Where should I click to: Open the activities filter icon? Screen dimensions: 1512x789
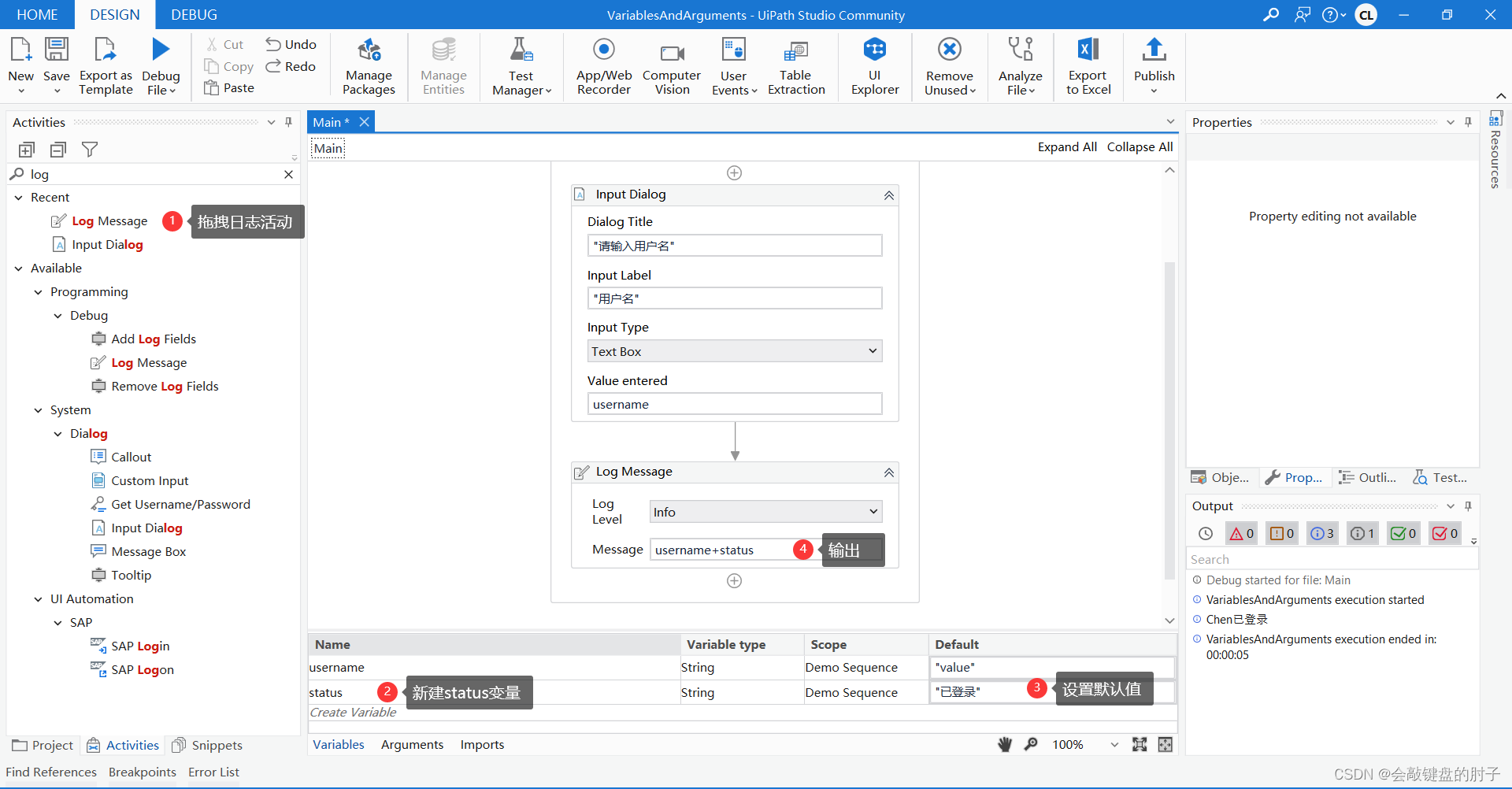pyautogui.click(x=90, y=150)
